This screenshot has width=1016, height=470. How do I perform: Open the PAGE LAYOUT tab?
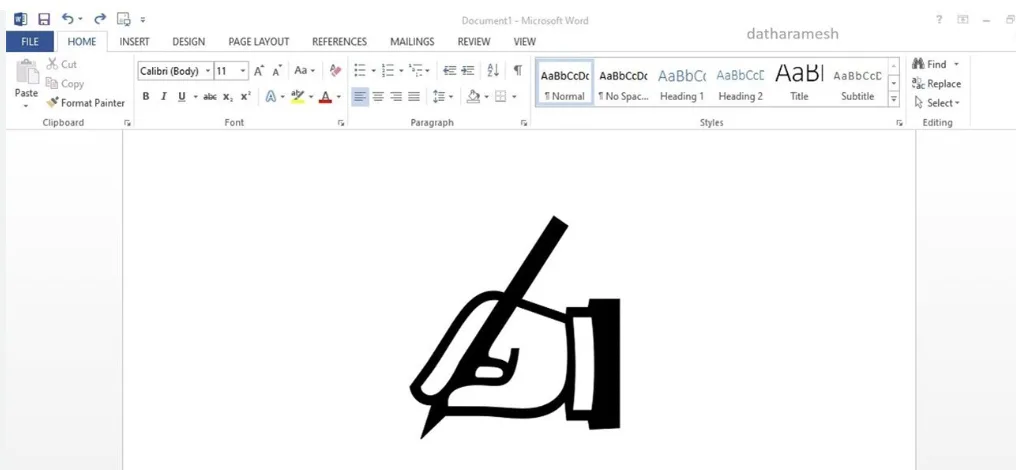(x=258, y=42)
